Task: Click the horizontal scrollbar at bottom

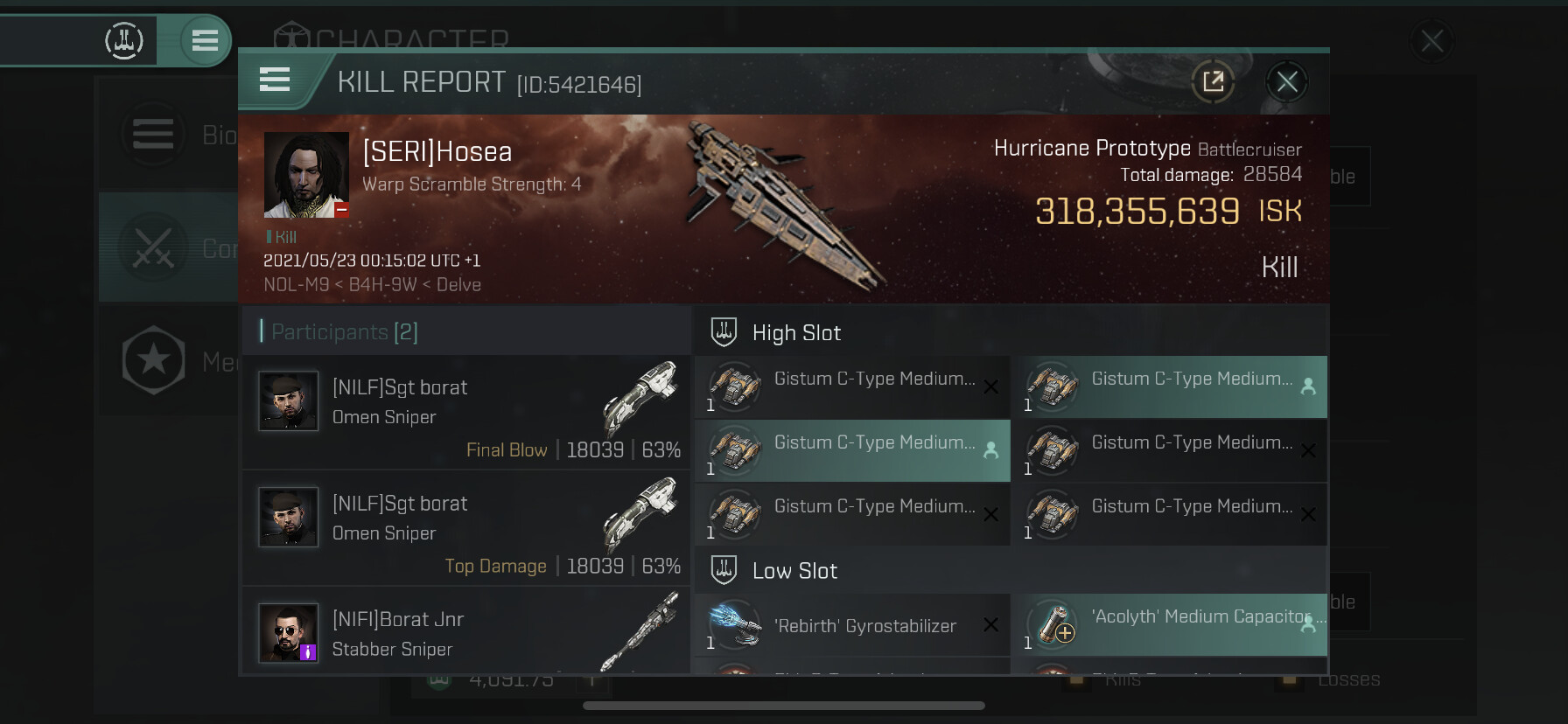Action: click(784, 706)
